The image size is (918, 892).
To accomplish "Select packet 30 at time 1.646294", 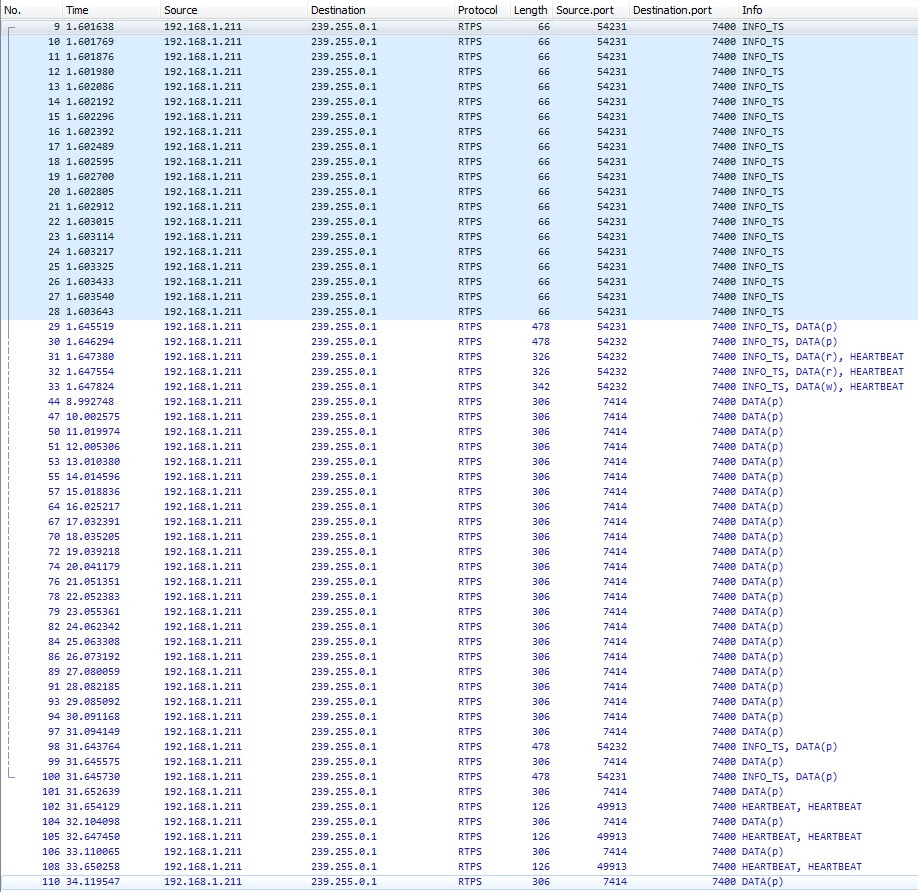I will 459,342.
